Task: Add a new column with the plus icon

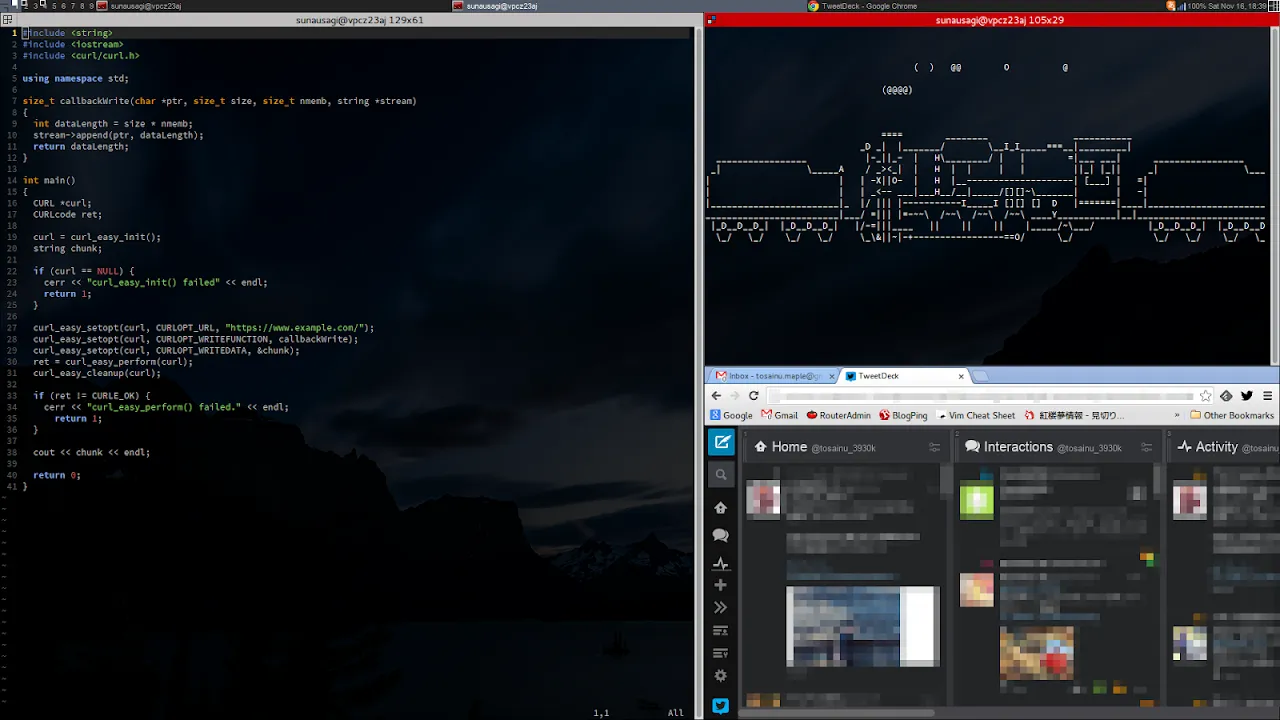Action: click(721, 585)
